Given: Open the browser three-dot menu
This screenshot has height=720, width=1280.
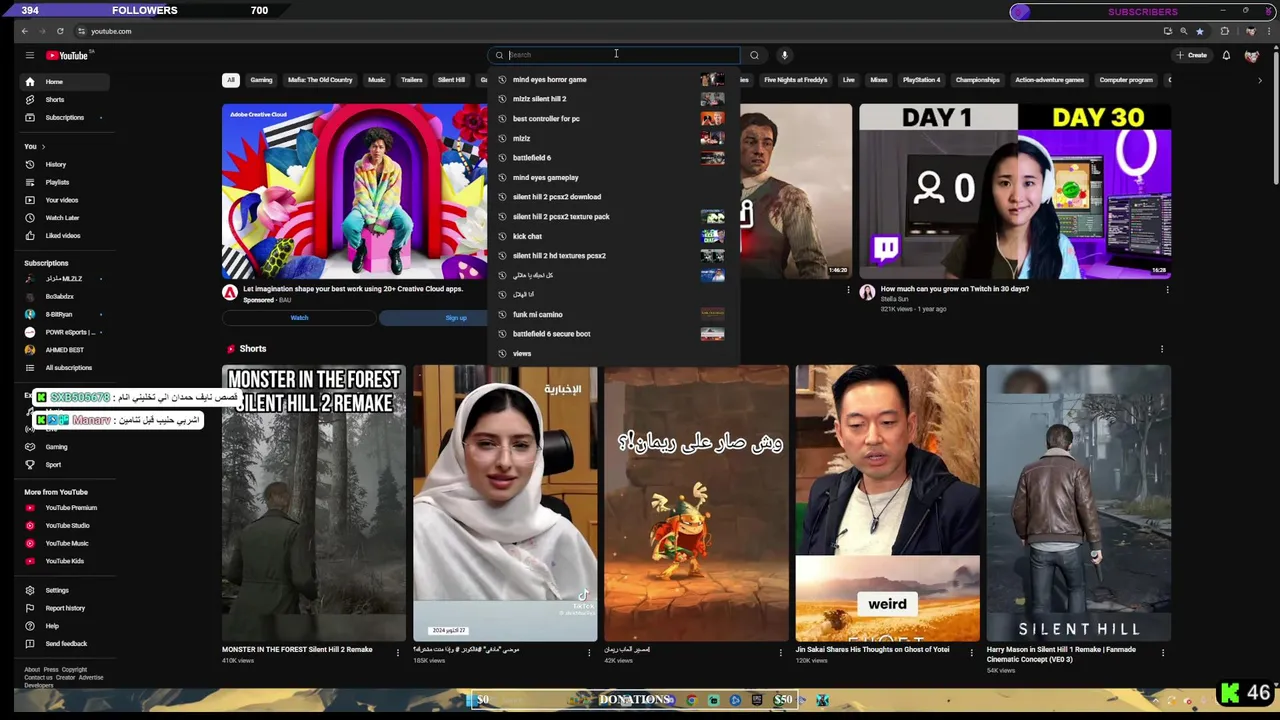Looking at the screenshot, I should pos(1268,31).
